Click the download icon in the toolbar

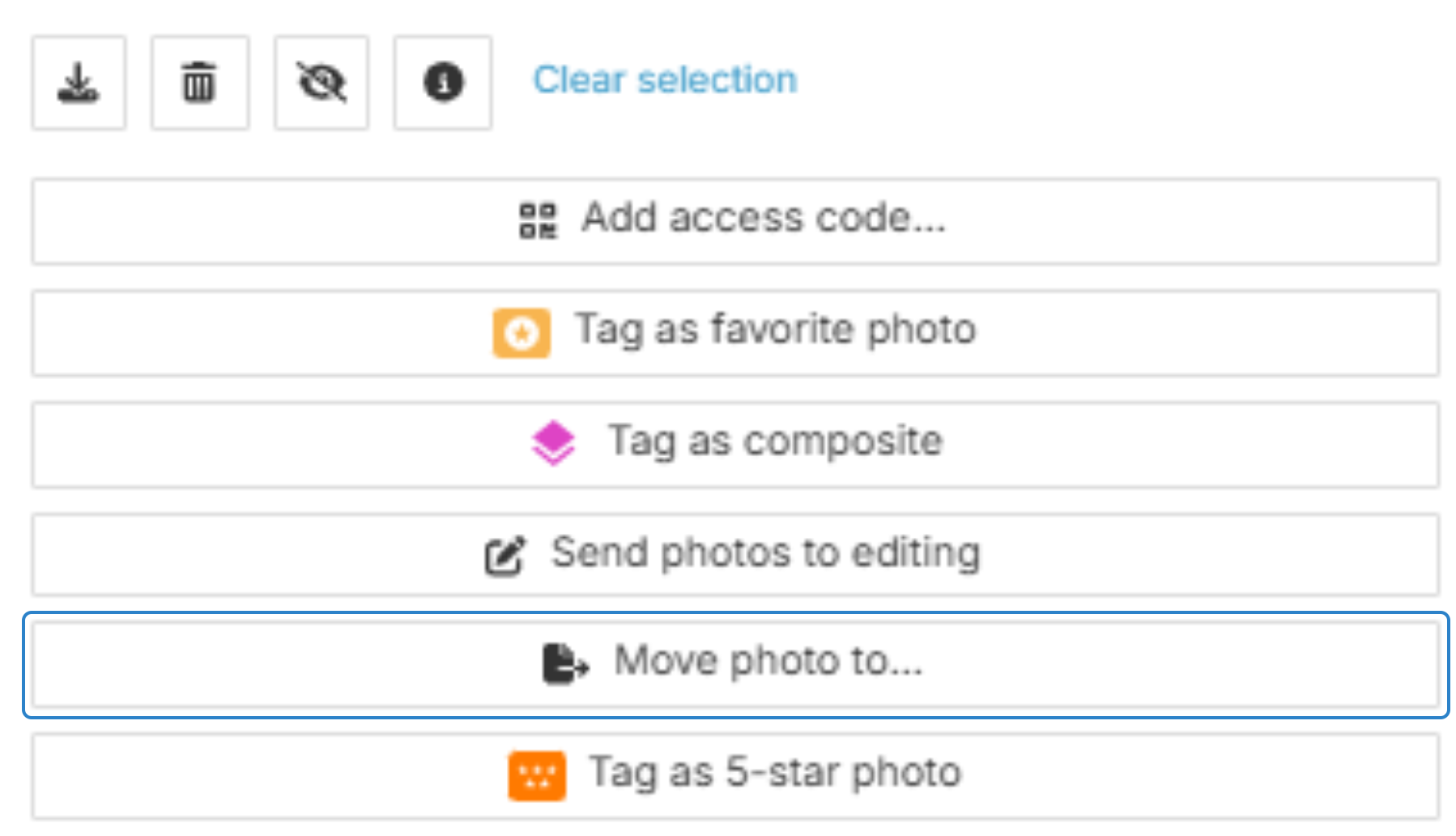[79, 82]
